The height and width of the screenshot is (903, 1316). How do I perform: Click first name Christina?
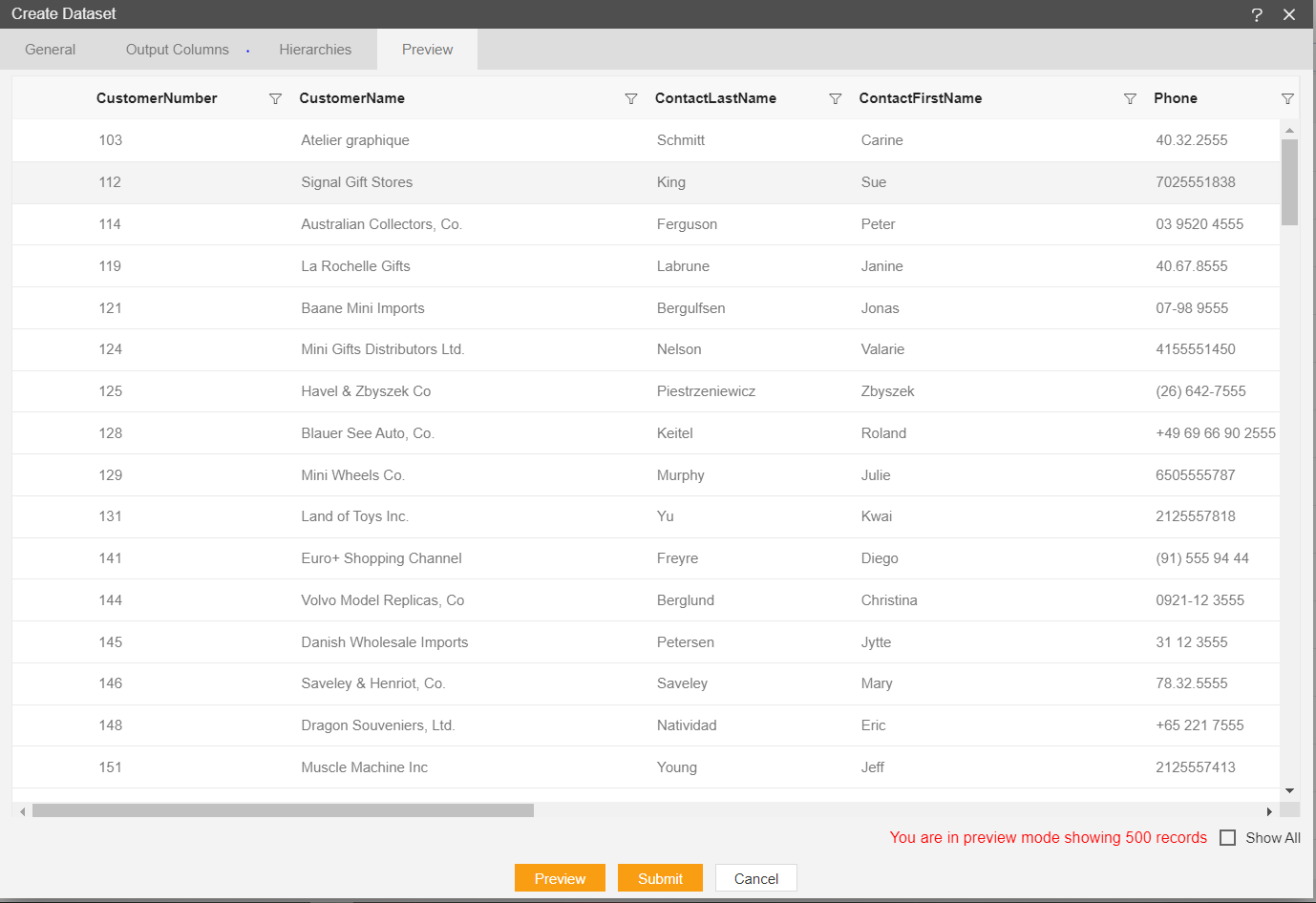(889, 600)
